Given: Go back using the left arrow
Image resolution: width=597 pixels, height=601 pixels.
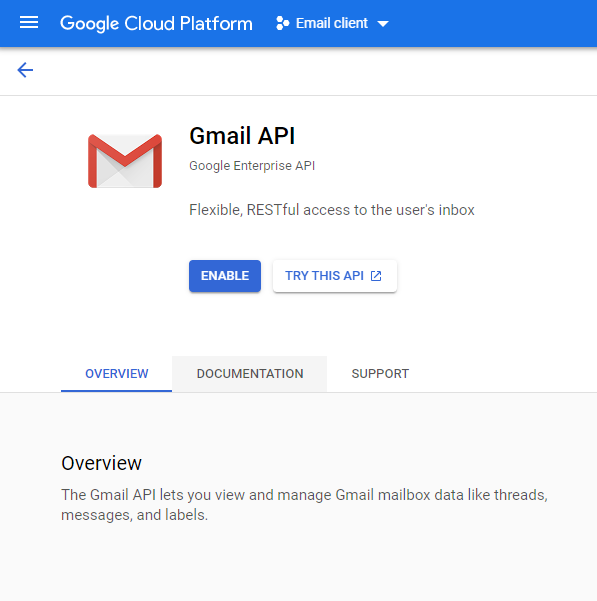Looking at the screenshot, I should pyautogui.click(x=25, y=70).
